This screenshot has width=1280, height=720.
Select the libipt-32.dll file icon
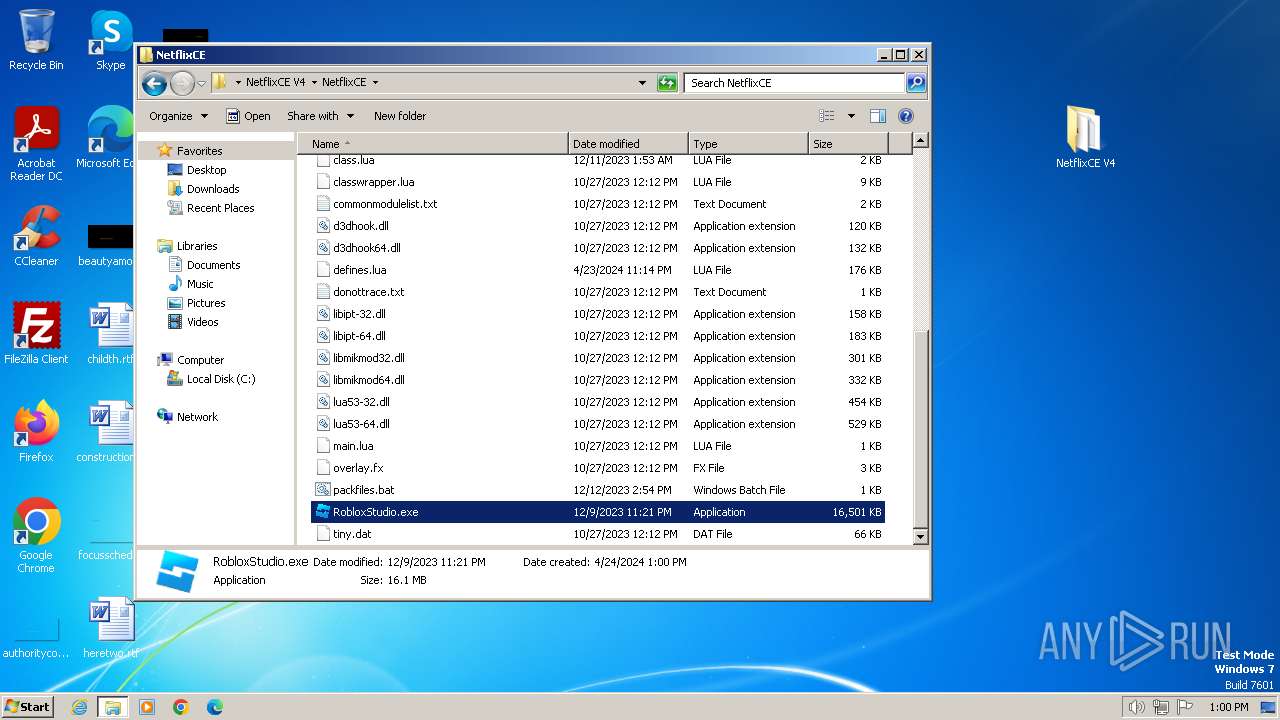tap(323, 314)
